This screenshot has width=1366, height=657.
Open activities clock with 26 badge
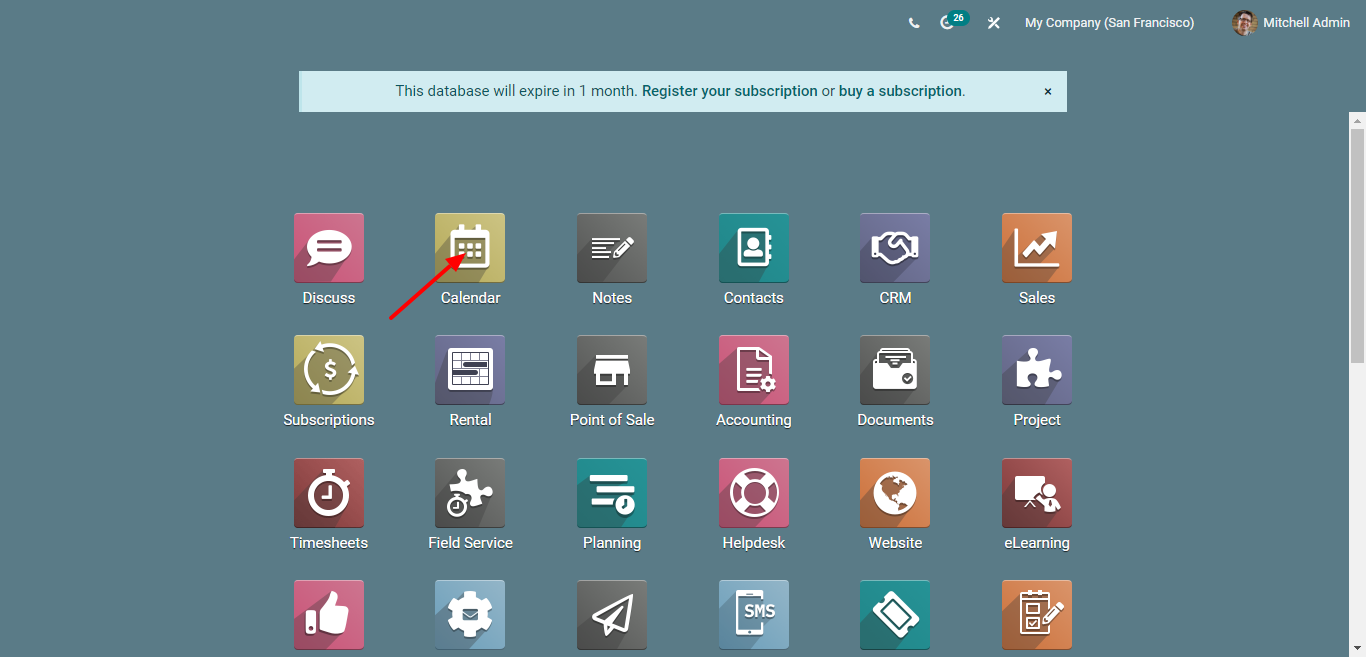(x=948, y=23)
